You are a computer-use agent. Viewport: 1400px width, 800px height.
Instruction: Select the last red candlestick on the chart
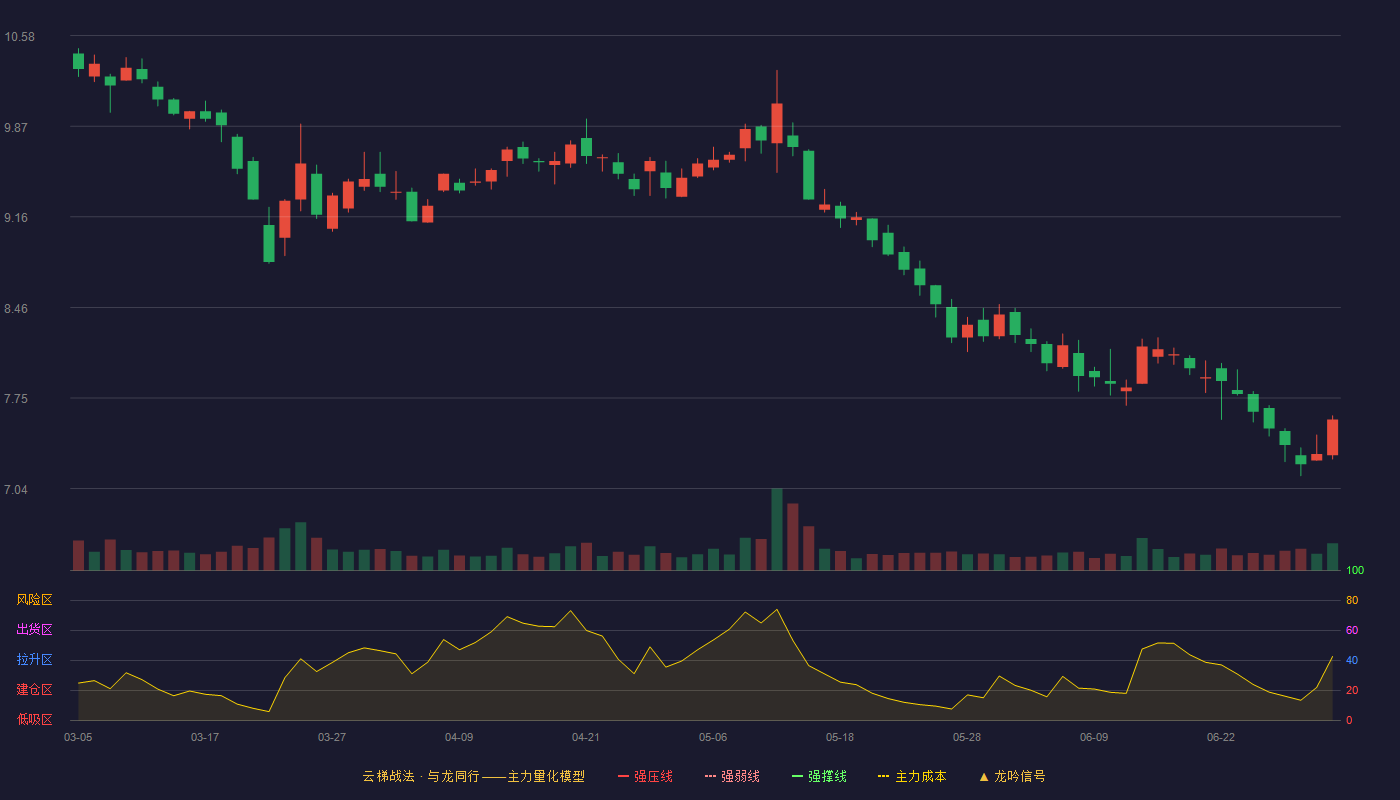pos(1332,438)
